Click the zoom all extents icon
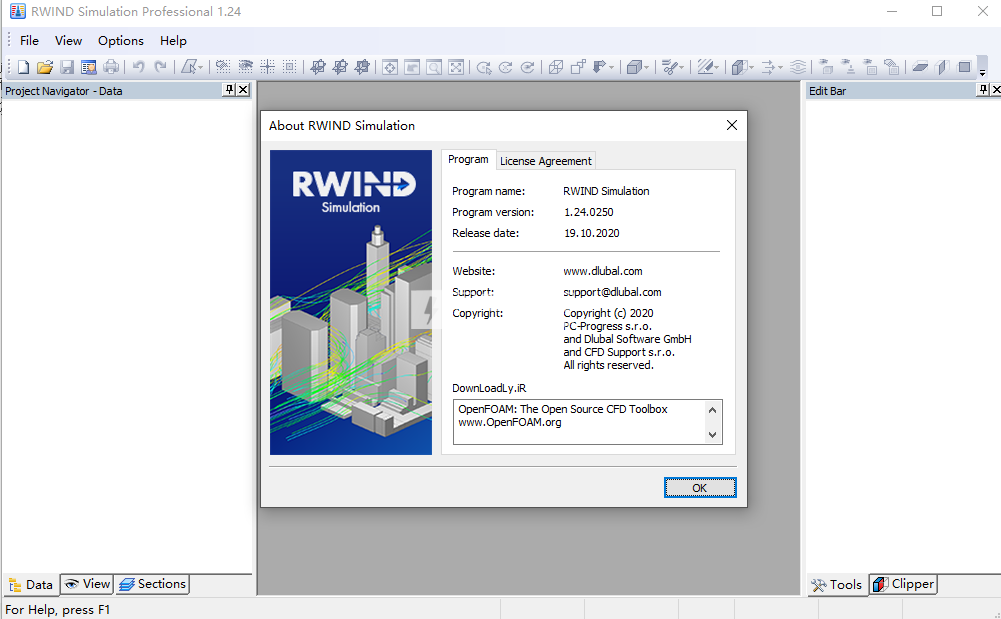1001x619 pixels. point(456,67)
